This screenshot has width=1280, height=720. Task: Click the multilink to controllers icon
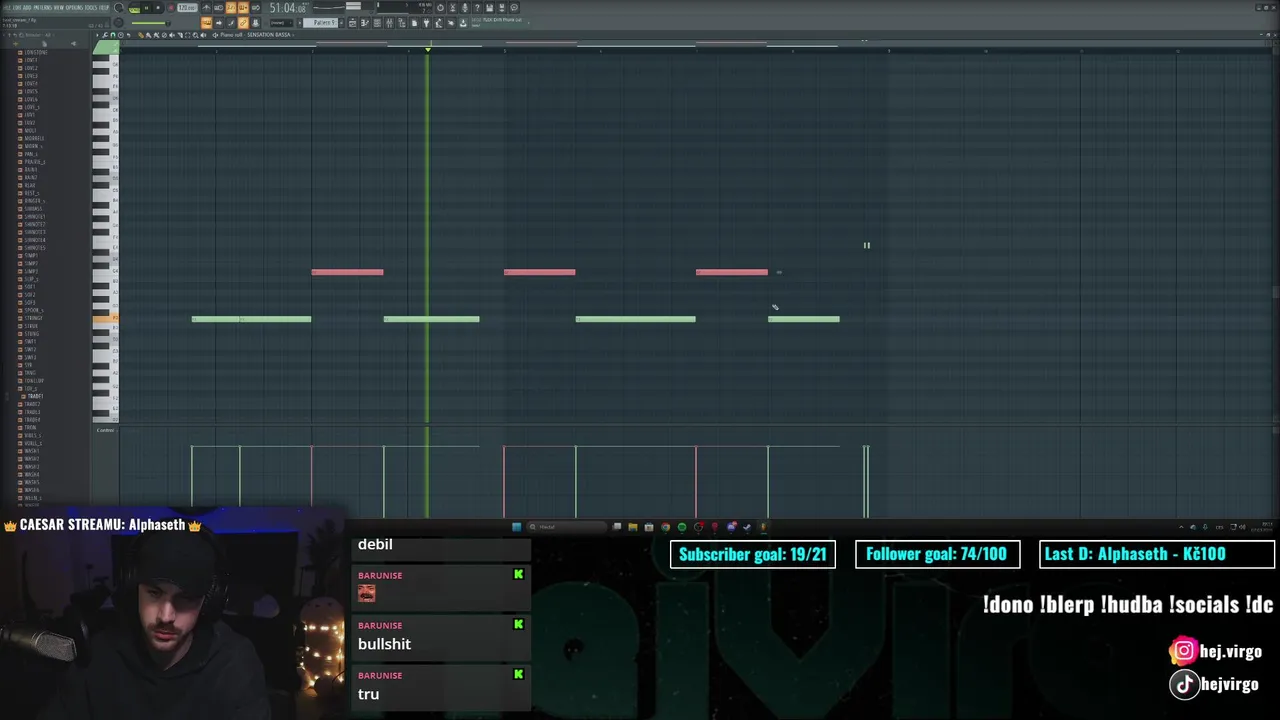click(255, 22)
